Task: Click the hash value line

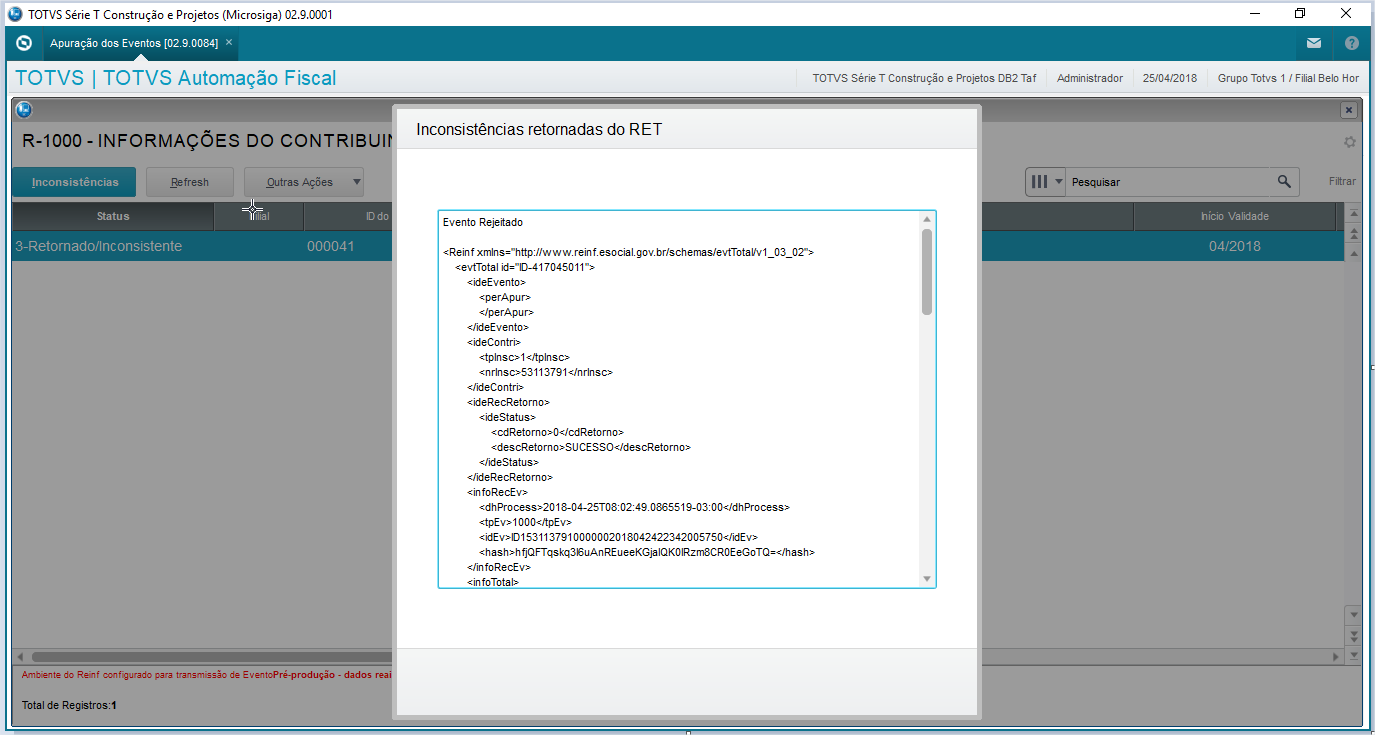Action: point(647,552)
